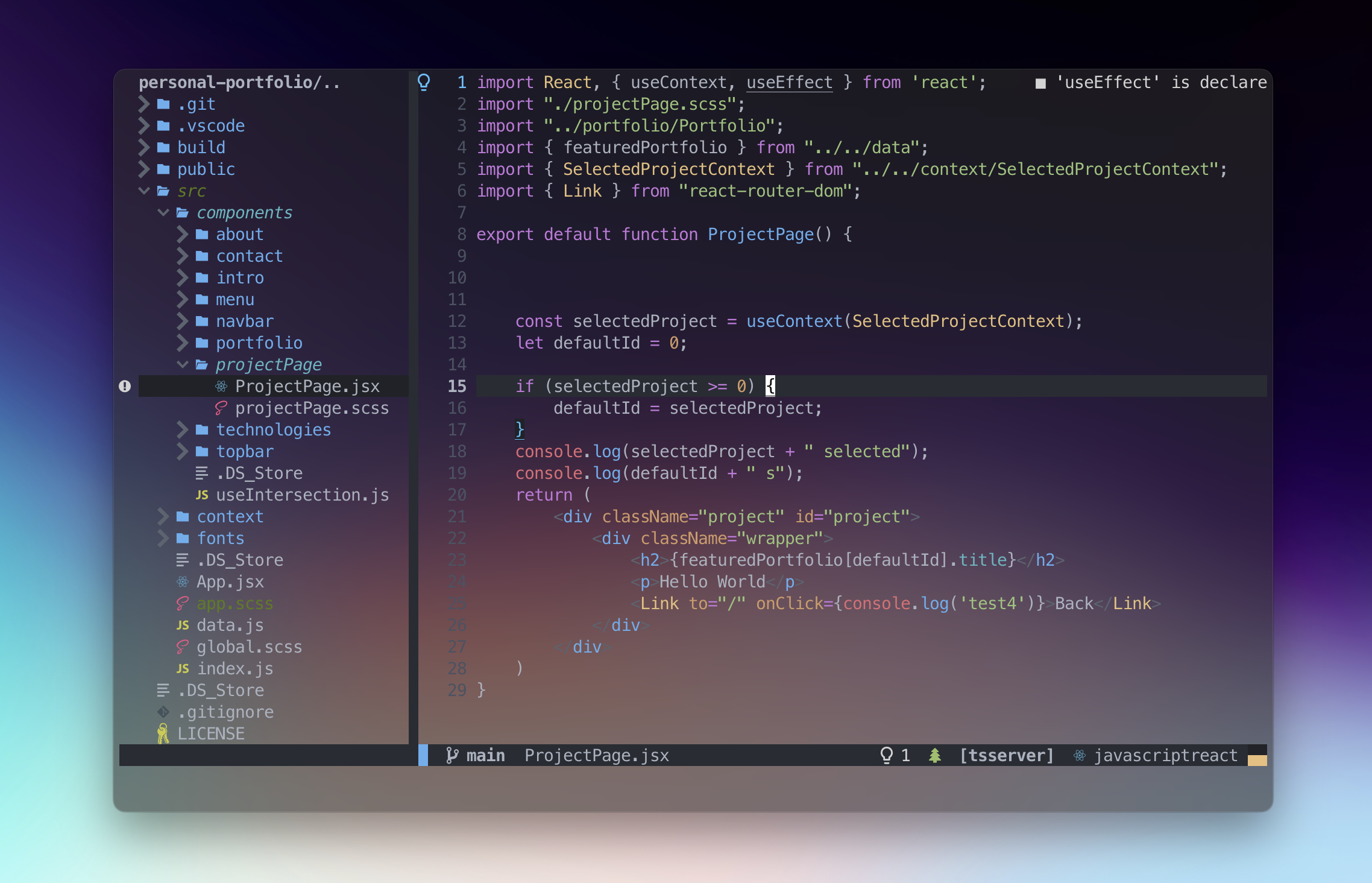Click the React icon next to App.jsx
Screen dimensions: 1372x883
[x=183, y=581]
